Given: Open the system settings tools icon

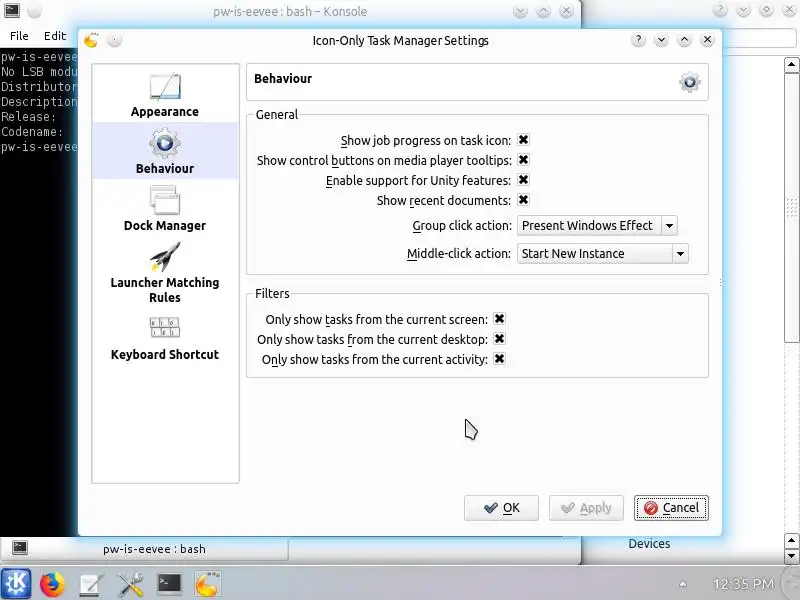Looking at the screenshot, I should (x=131, y=584).
